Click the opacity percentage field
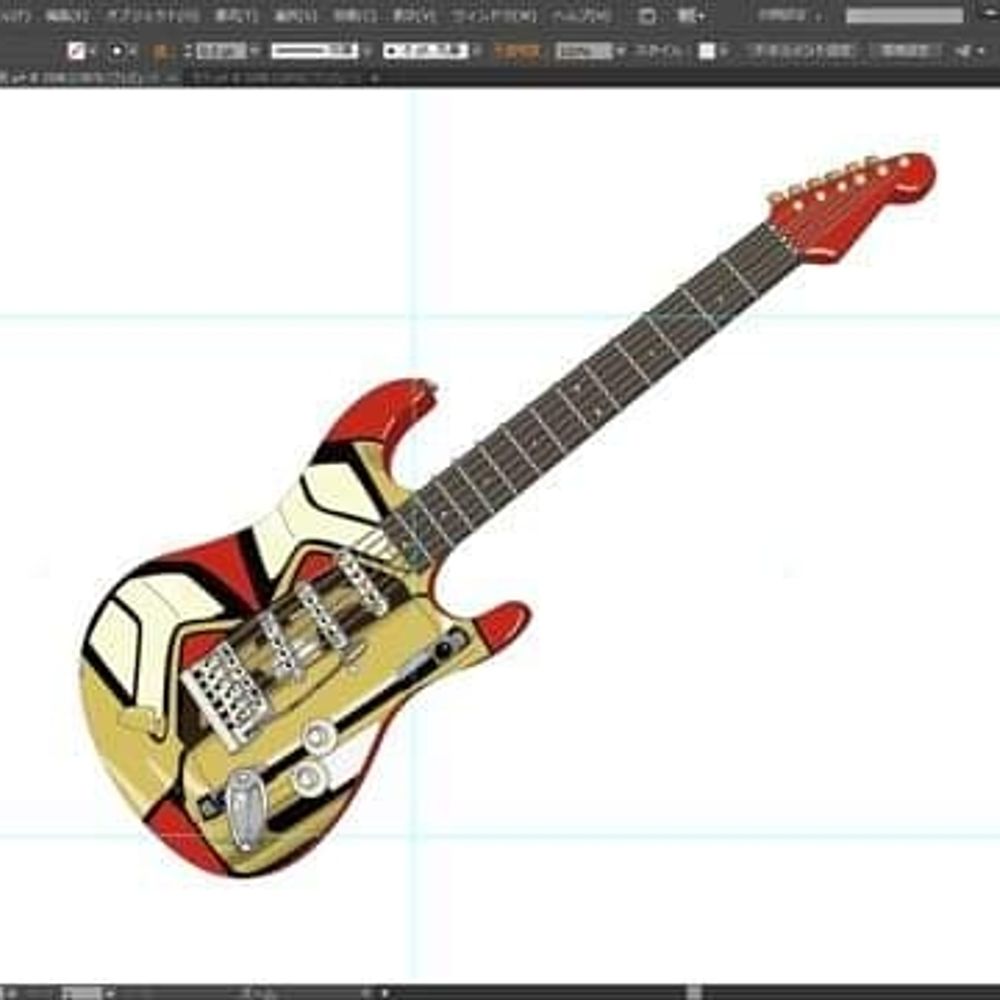The image size is (1000, 1000). [x=584, y=51]
